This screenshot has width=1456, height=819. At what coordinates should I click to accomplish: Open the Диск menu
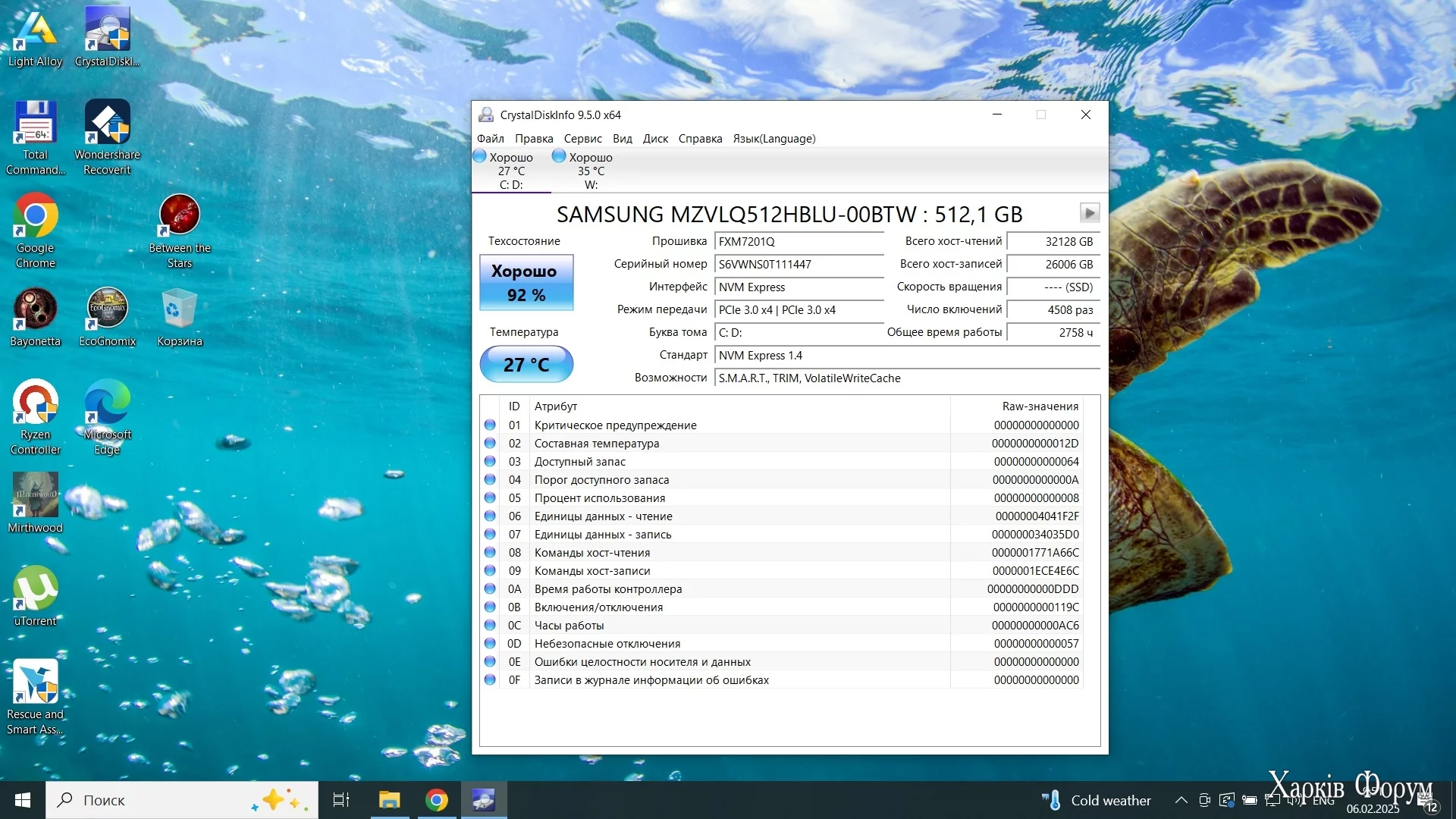click(x=655, y=139)
